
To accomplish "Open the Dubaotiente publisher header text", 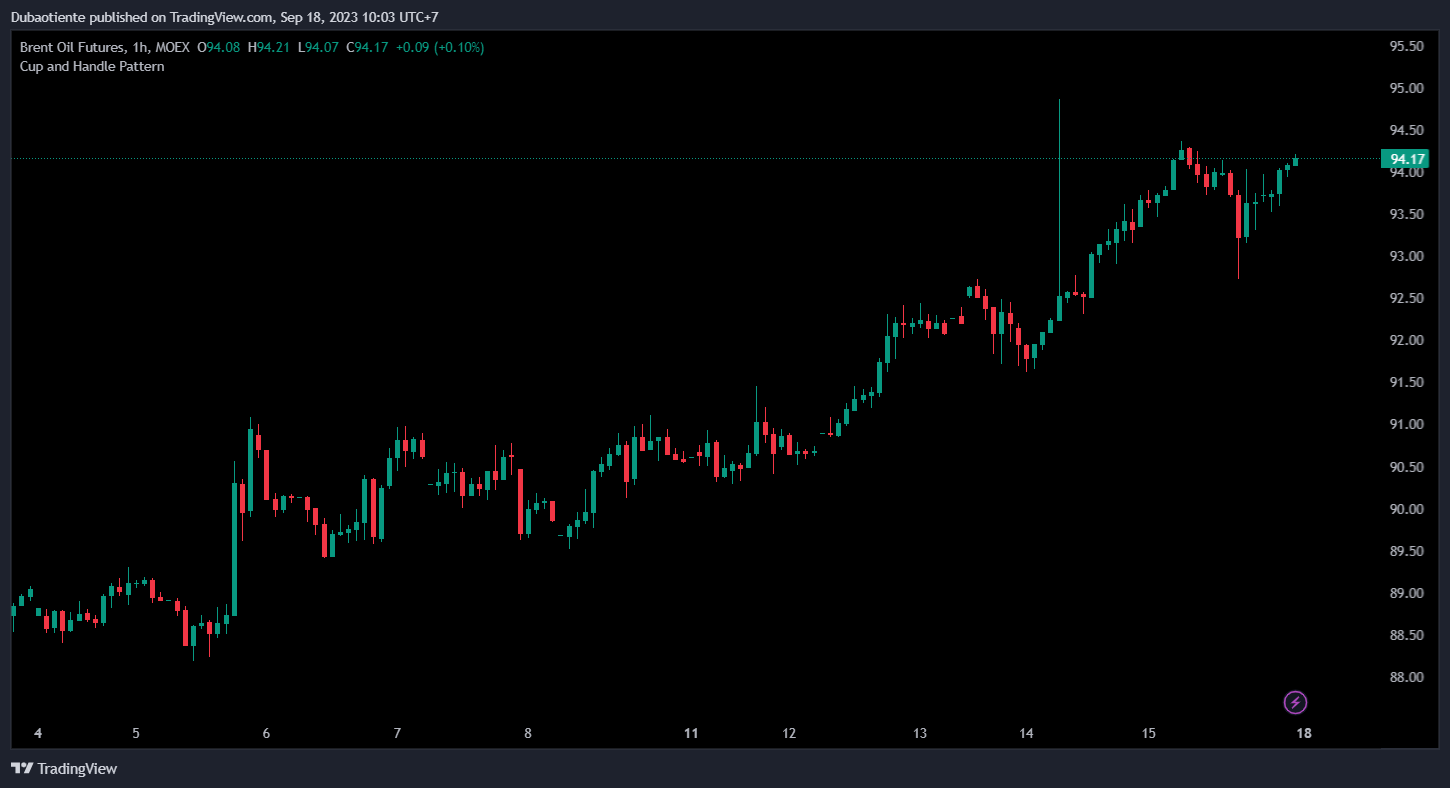I will 224,17.
